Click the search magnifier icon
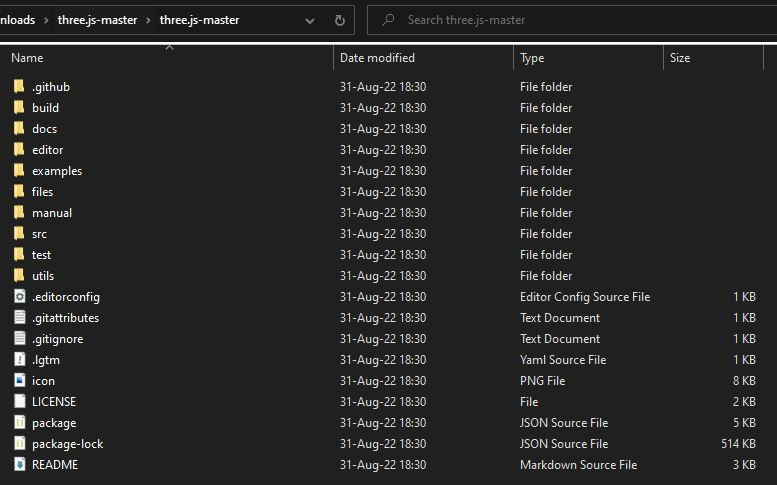The image size is (777, 485). click(388, 20)
